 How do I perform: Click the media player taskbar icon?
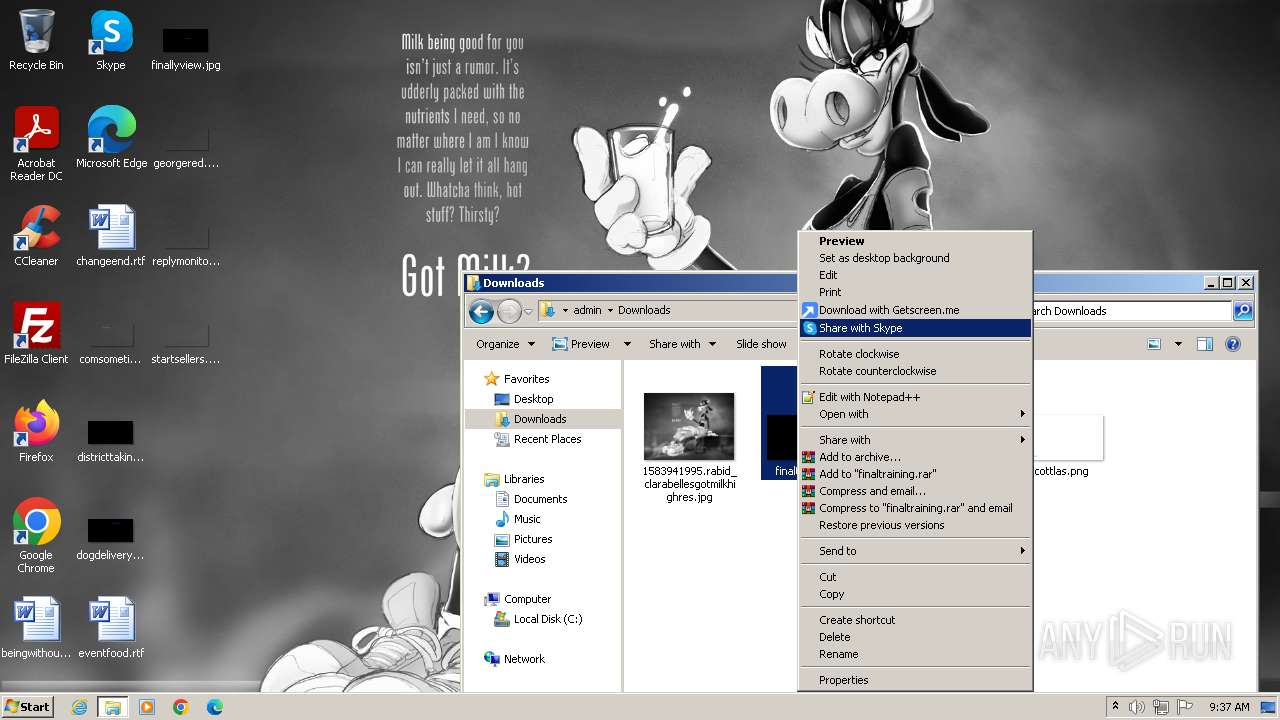point(147,707)
